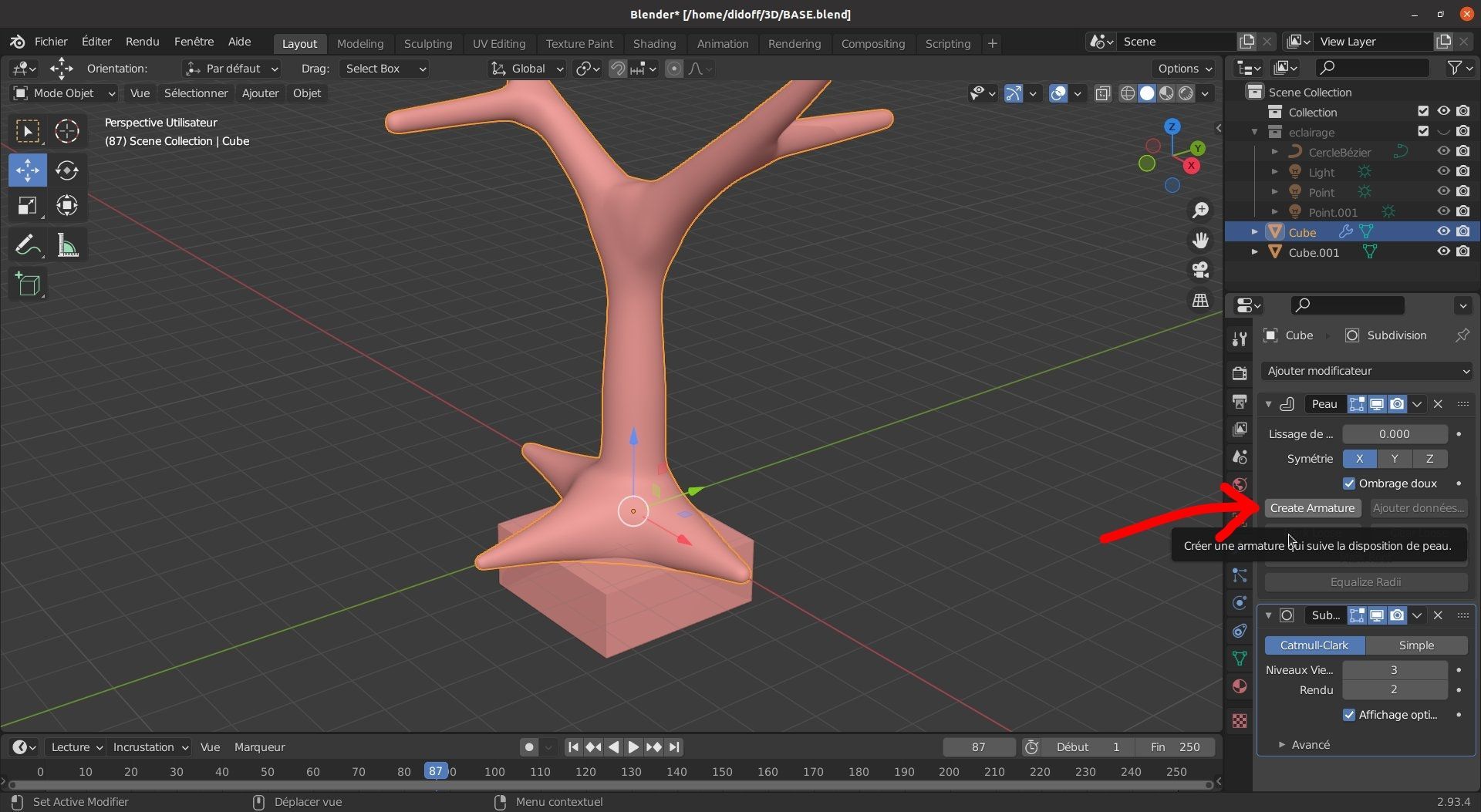Switch to rendered shading mode
This screenshot has width=1481, height=812.
(1186, 93)
